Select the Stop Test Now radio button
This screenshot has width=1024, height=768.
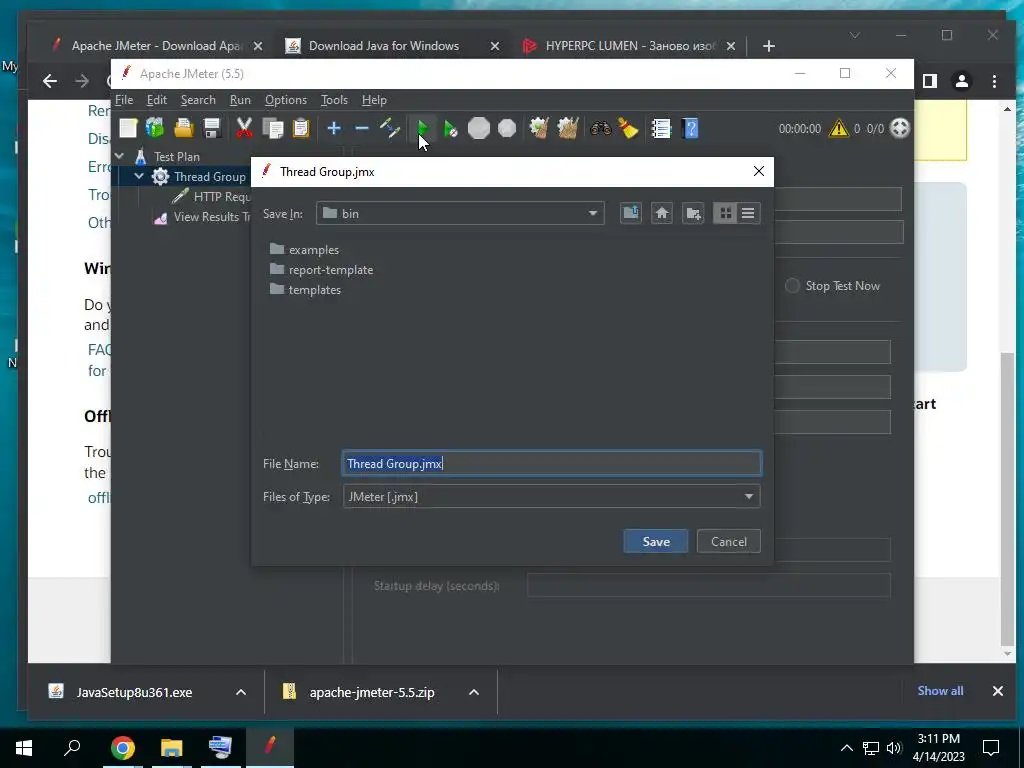point(792,286)
